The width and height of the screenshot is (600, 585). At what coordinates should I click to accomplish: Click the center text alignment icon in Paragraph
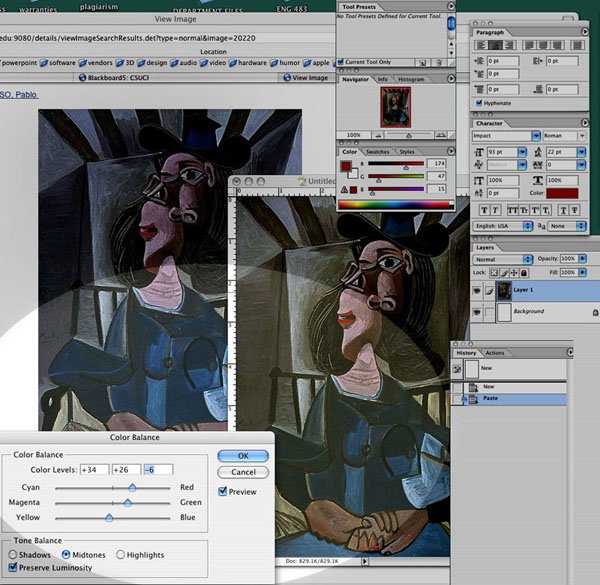[x=495, y=46]
